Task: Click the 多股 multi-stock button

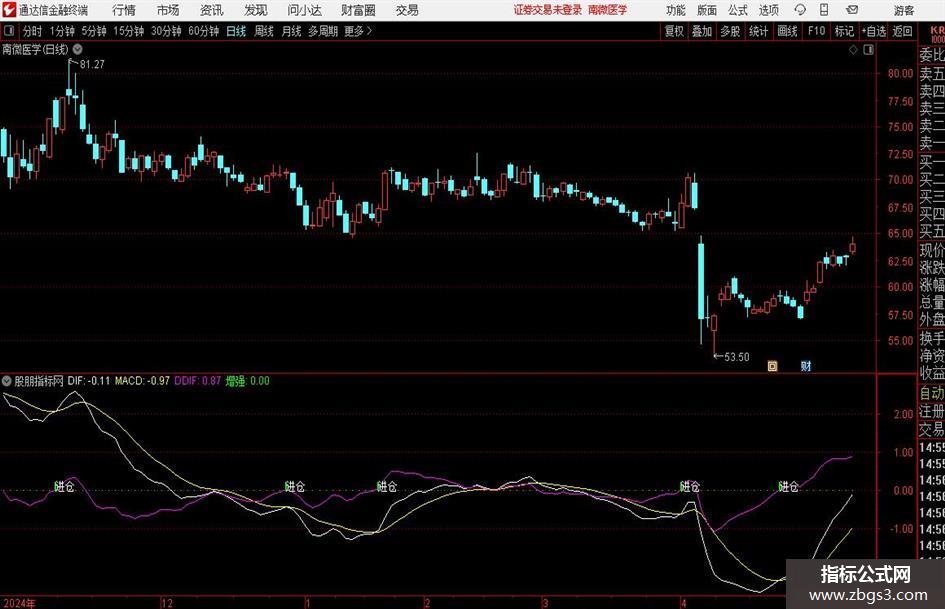Action: [x=730, y=31]
